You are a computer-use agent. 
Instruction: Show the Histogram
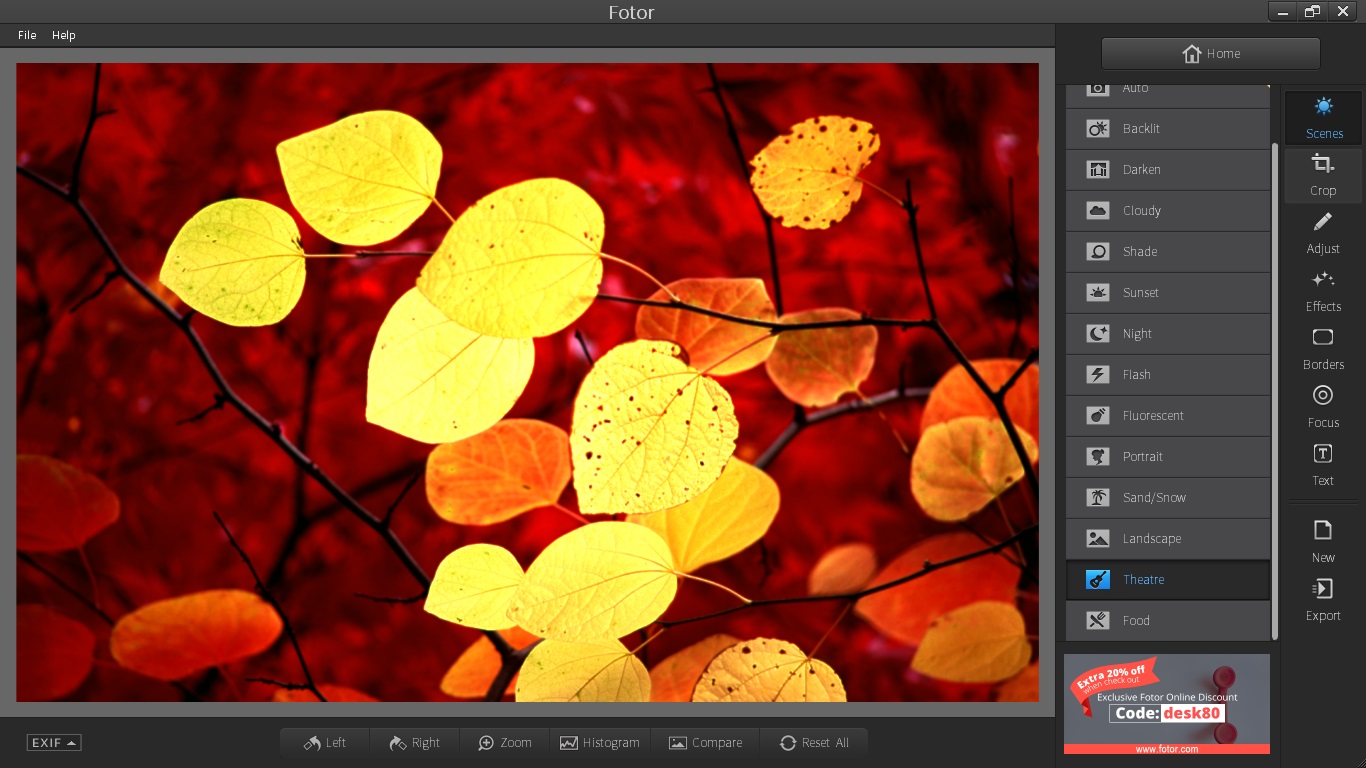point(600,742)
